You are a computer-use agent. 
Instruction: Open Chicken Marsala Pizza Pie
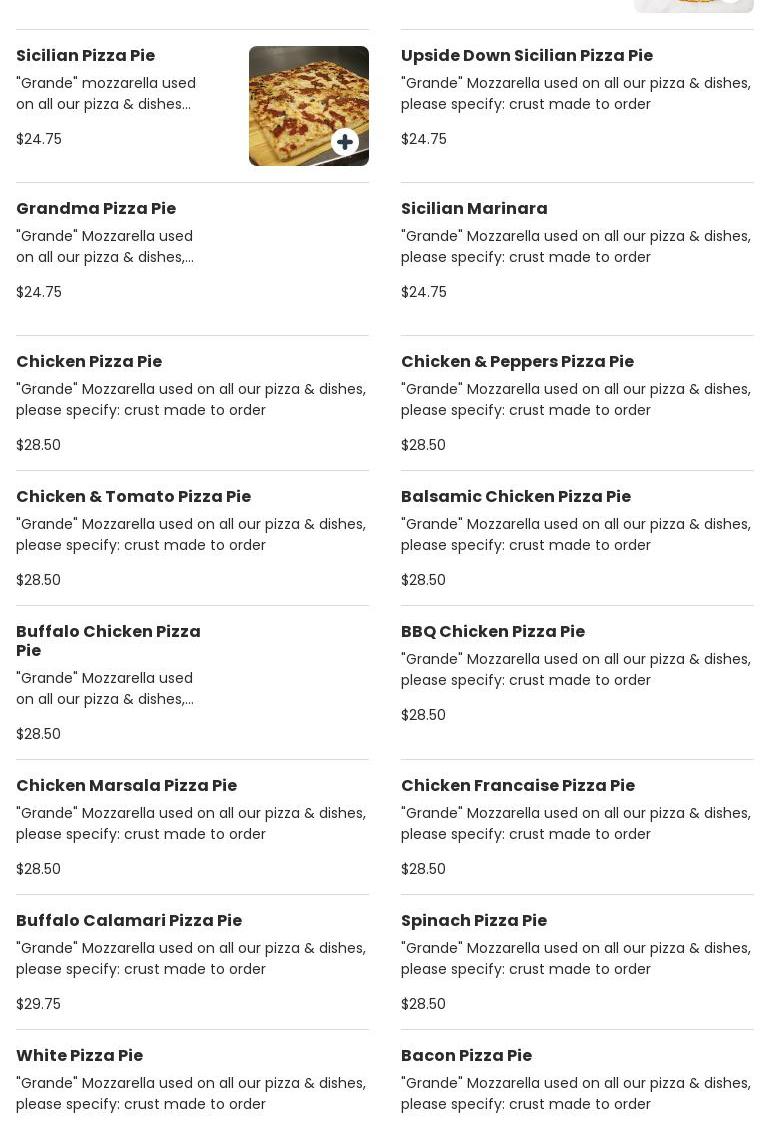[126, 786]
